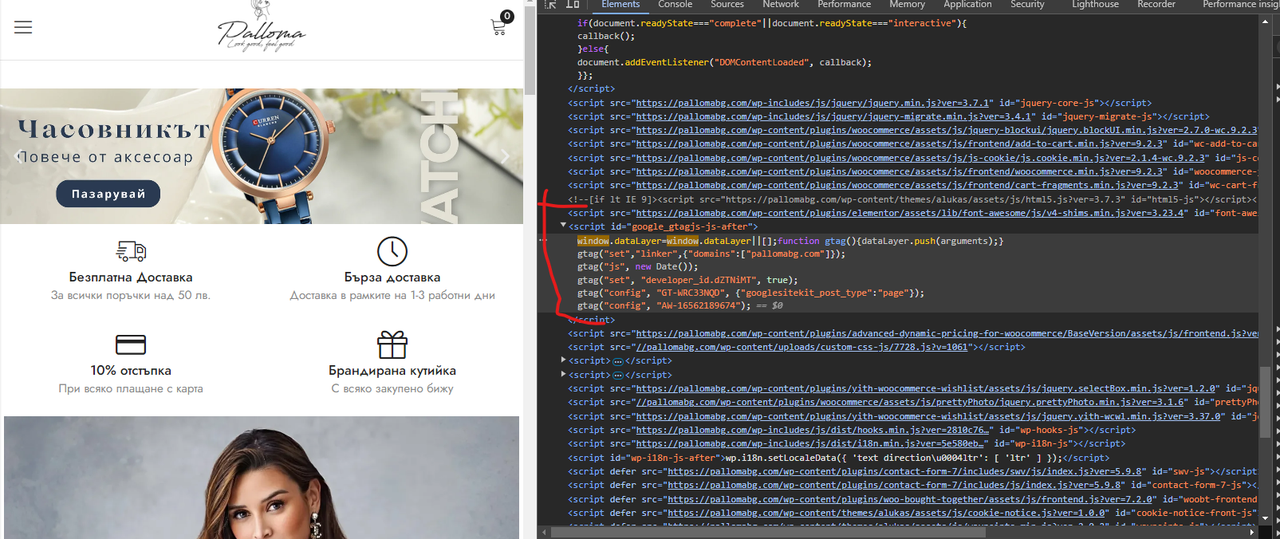Open the Security tab
The image size is (1280, 539).
tap(1027, 5)
